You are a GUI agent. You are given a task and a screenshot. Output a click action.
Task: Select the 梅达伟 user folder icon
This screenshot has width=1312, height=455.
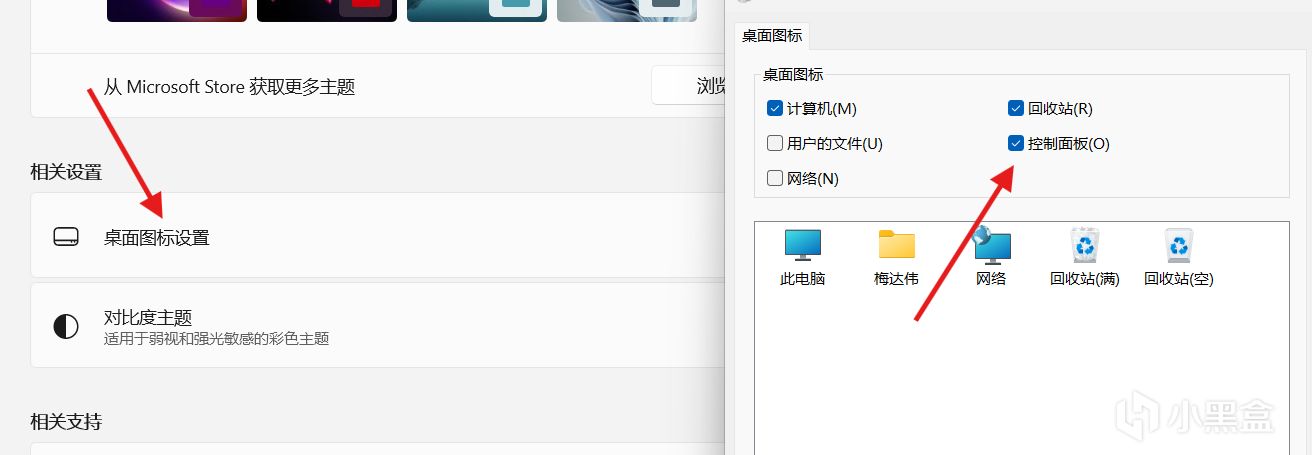[896, 257]
